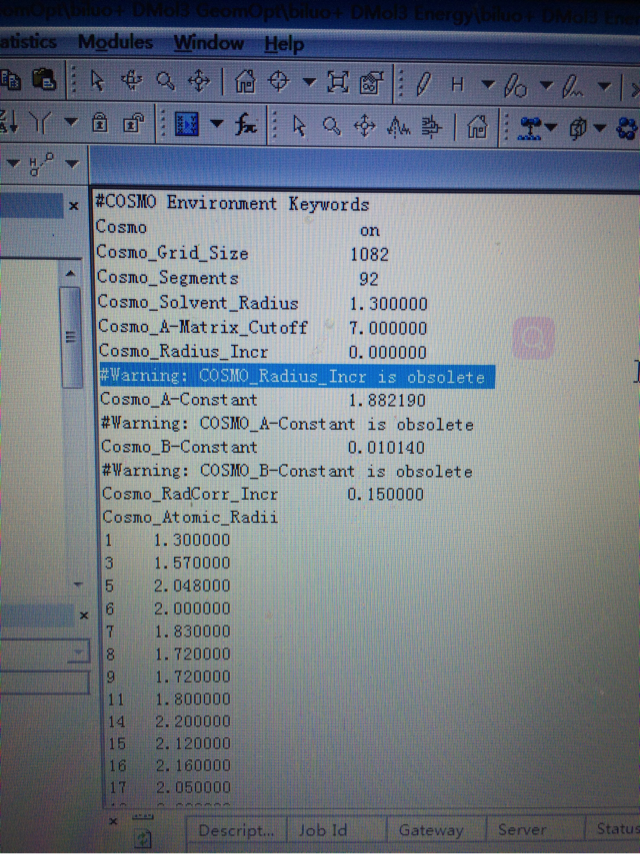Open the Help menu
Screen dimensions: 641x854
click(x=284, y=44)
